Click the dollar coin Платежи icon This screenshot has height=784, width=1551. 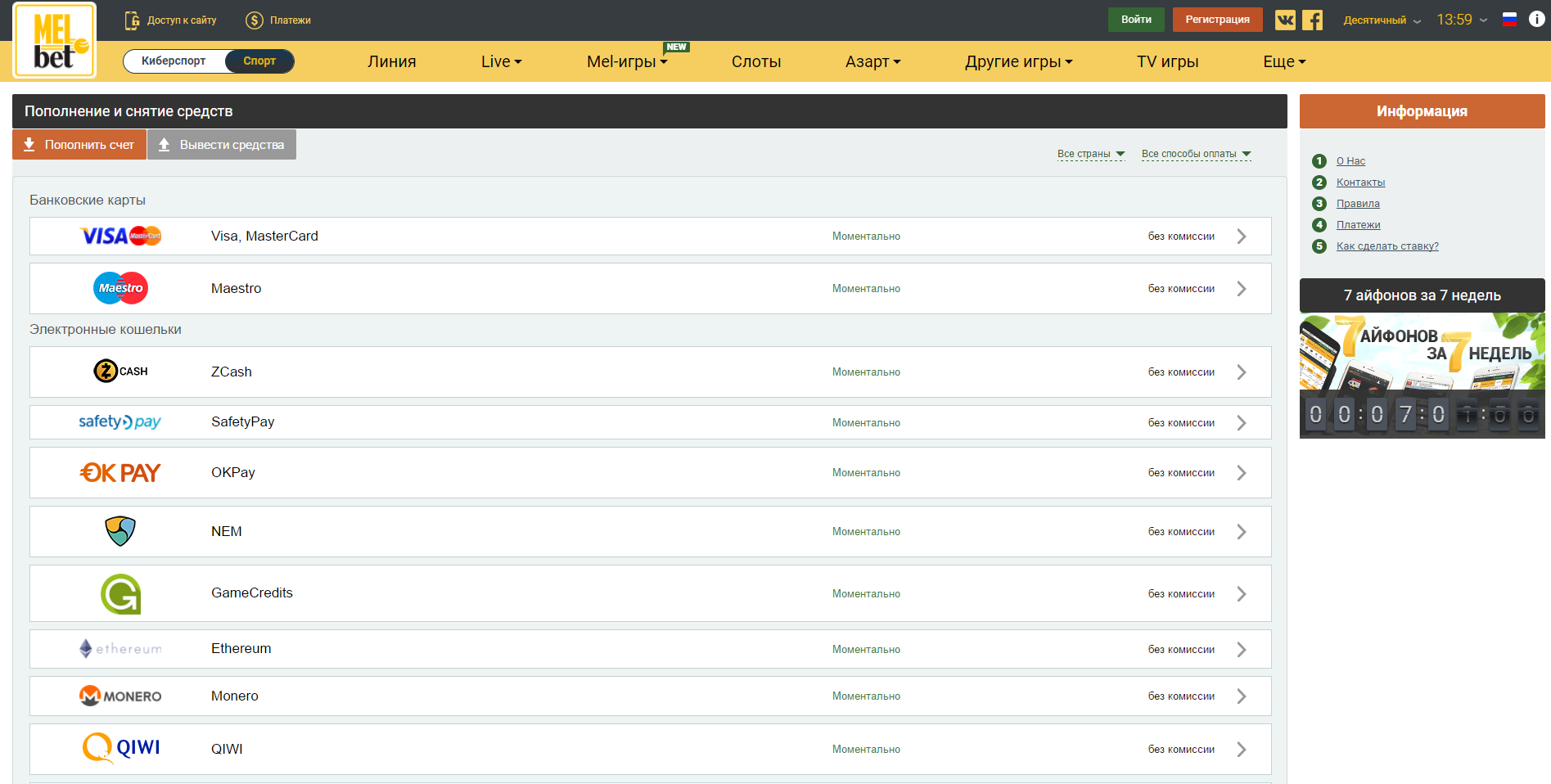click(x=255, y=20)
